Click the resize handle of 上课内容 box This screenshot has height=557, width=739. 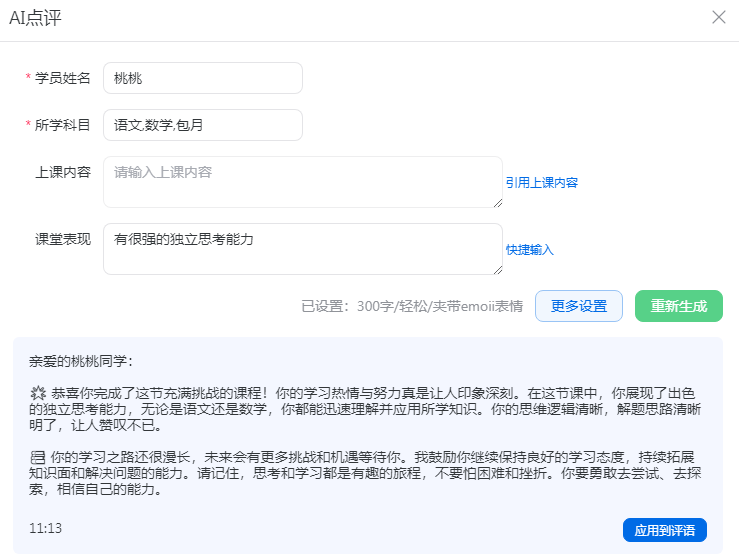tap(497, 202)
